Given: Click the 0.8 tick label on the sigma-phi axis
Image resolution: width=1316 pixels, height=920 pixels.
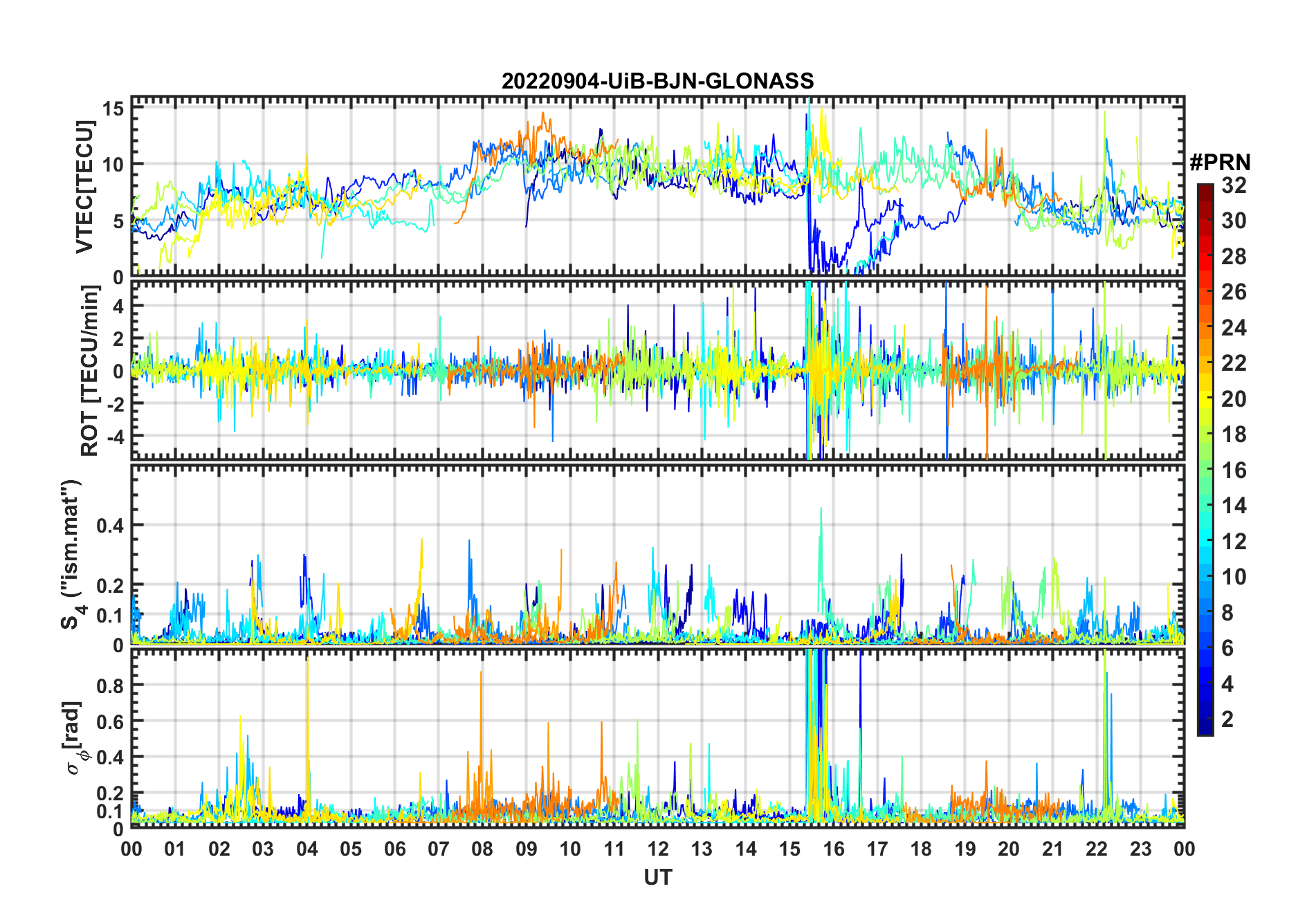Looking at the screenshot, I should click(110, 685).
